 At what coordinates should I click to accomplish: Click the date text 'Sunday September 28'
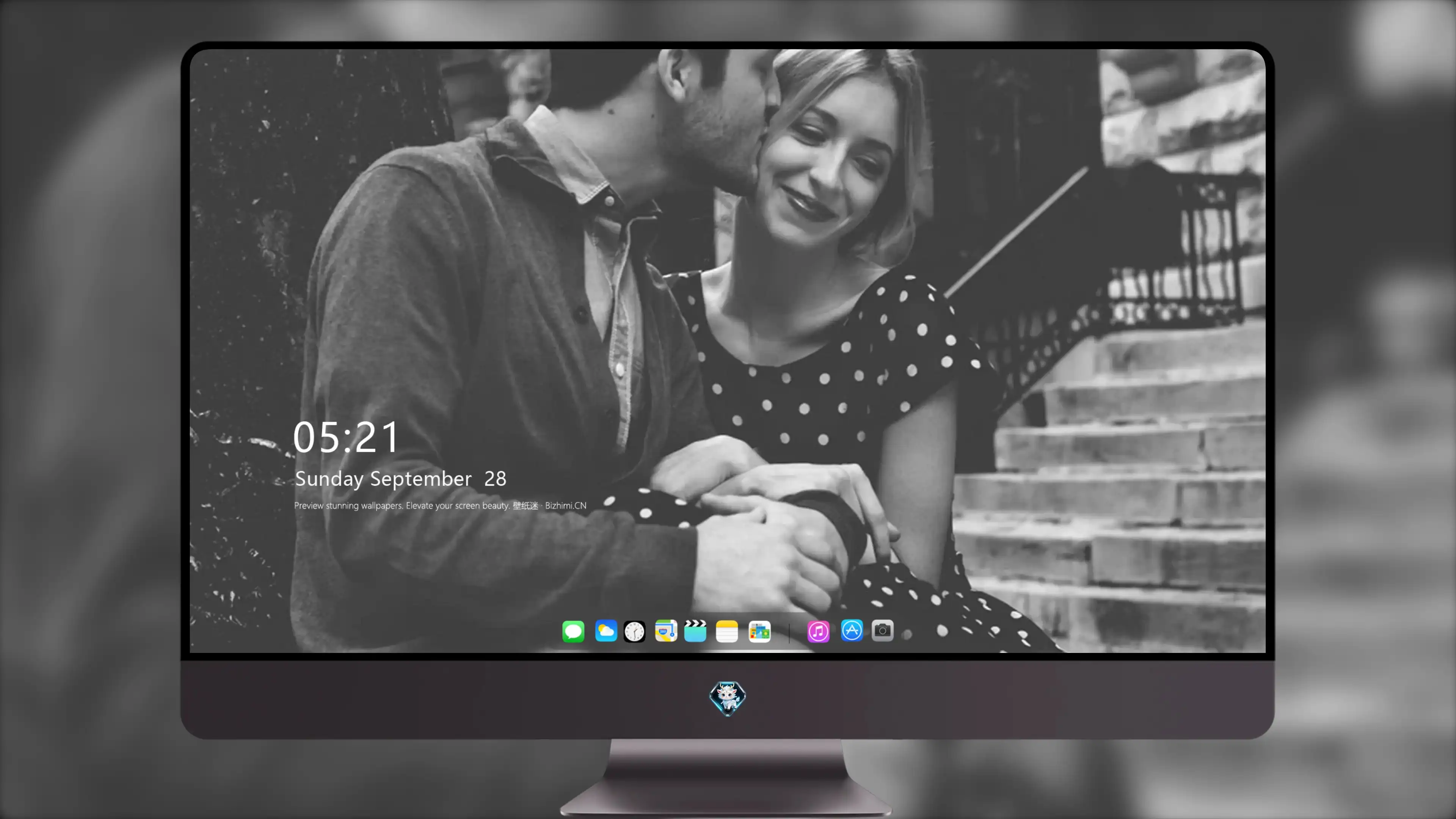point(400,479)
